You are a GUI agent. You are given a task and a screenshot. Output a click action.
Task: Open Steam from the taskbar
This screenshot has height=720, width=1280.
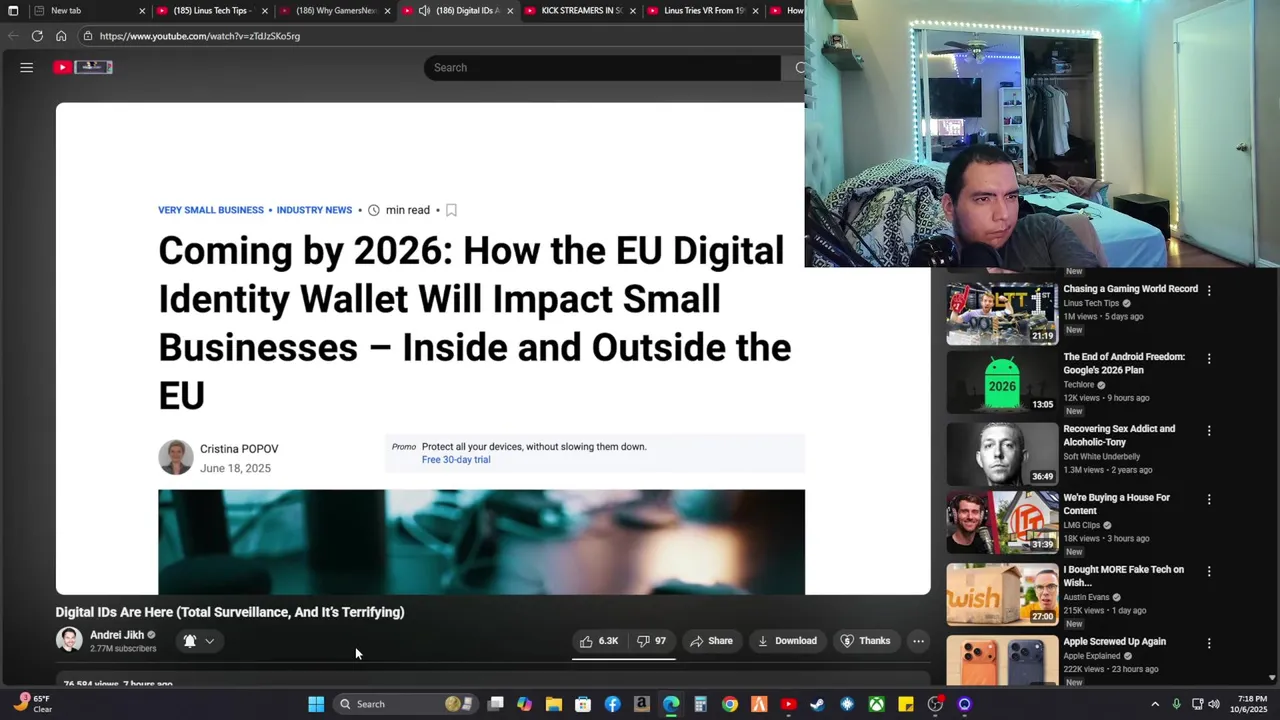pos(817,704)
